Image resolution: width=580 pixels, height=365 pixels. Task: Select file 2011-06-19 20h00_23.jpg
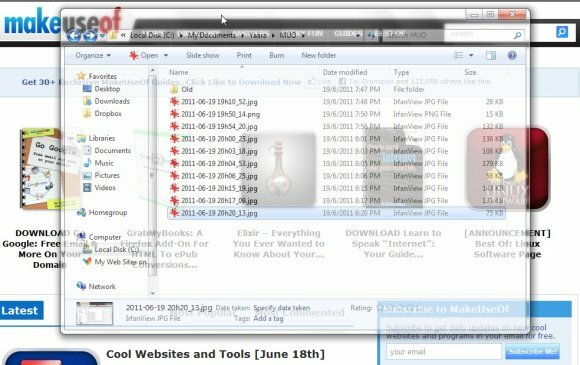pos(219,139)
